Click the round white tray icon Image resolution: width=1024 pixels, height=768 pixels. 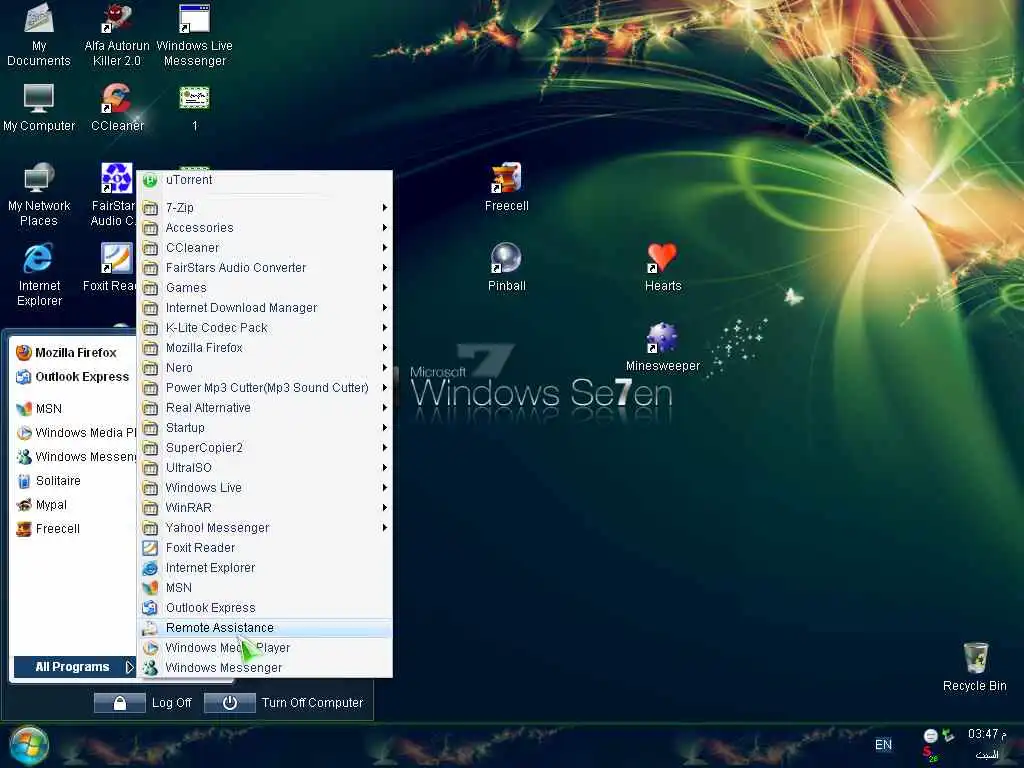931,736
